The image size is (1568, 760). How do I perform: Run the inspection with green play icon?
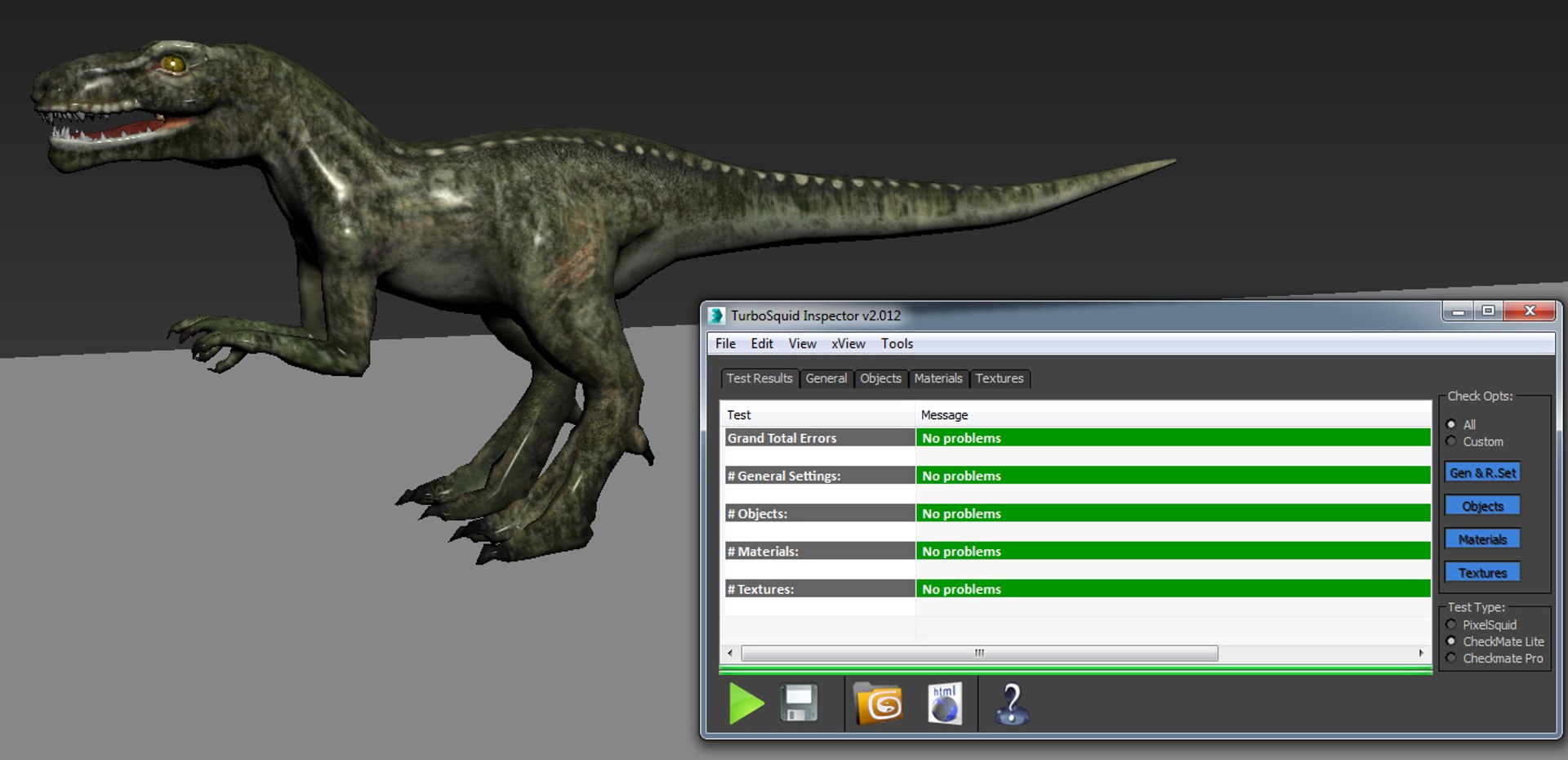tap(746, 704)
